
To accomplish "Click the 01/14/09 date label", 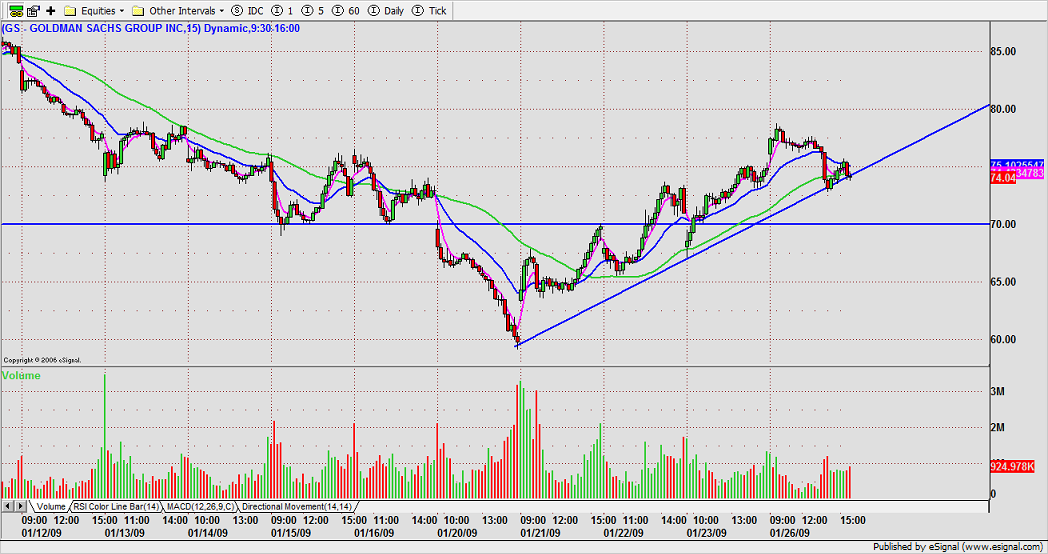I will tap(207, 533).
